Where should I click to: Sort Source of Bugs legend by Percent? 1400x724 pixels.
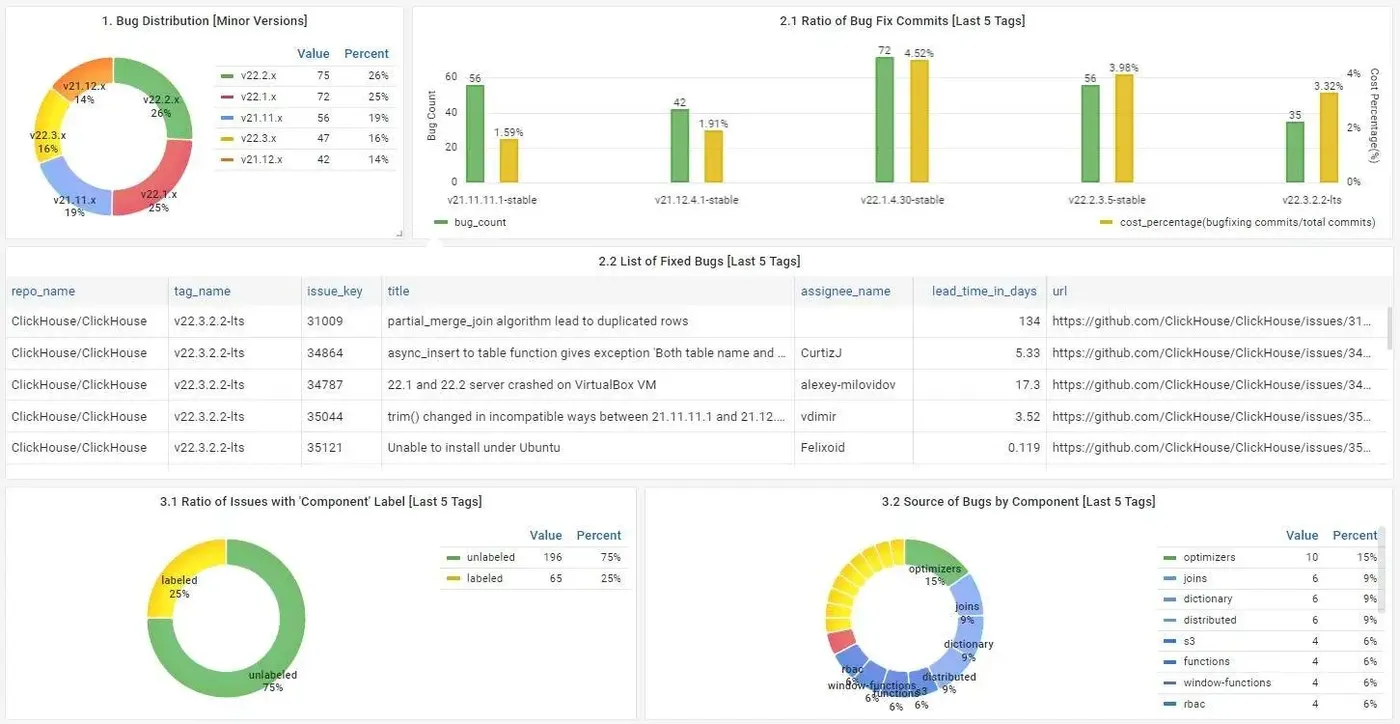point(1355,535)
